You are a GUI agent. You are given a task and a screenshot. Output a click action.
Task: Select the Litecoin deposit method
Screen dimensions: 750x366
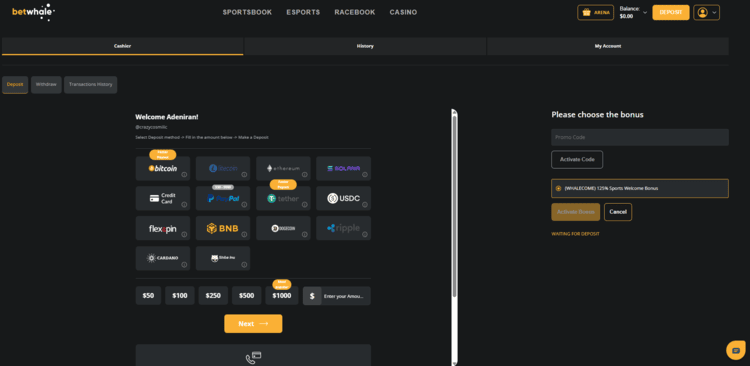click(x=223, y=168)
